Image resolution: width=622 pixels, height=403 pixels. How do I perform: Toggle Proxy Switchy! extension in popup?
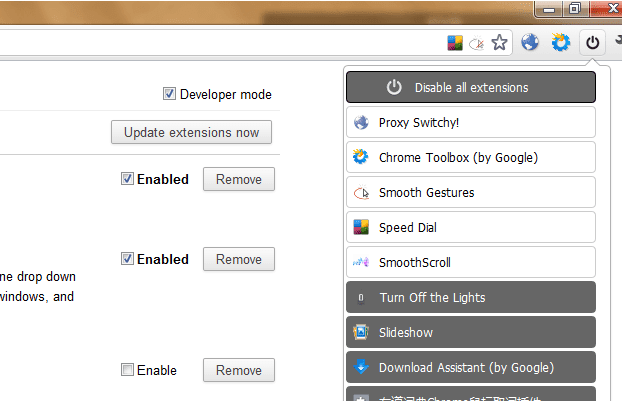pos(471,122)
